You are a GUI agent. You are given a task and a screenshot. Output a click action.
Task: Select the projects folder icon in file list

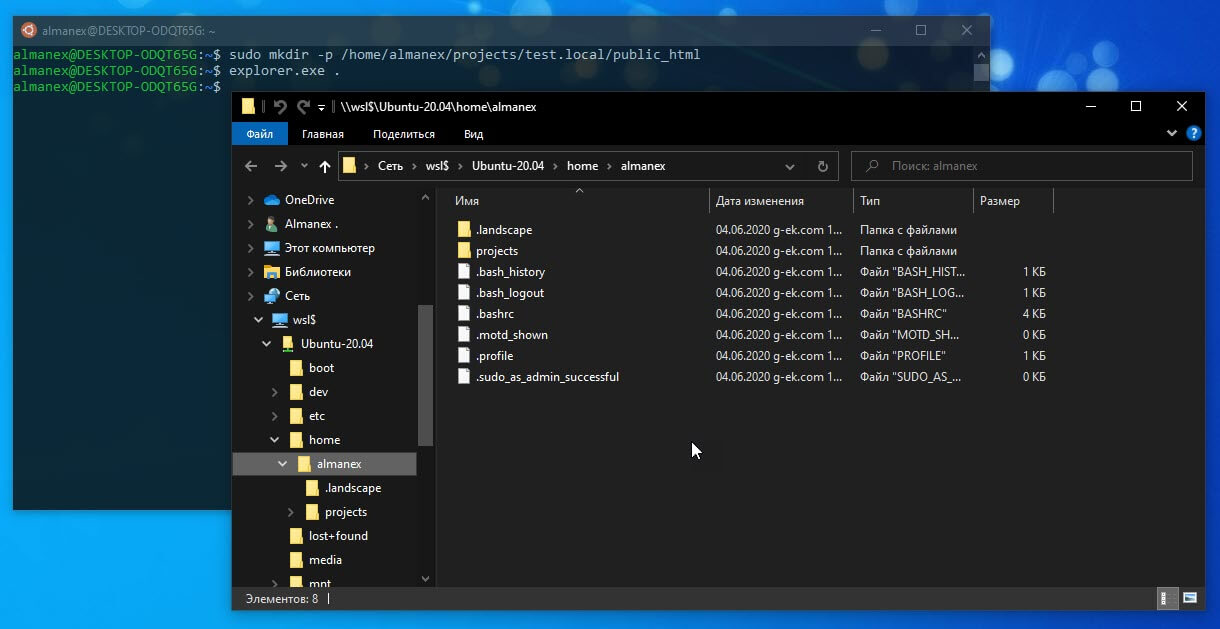click(x=464, y=251)
